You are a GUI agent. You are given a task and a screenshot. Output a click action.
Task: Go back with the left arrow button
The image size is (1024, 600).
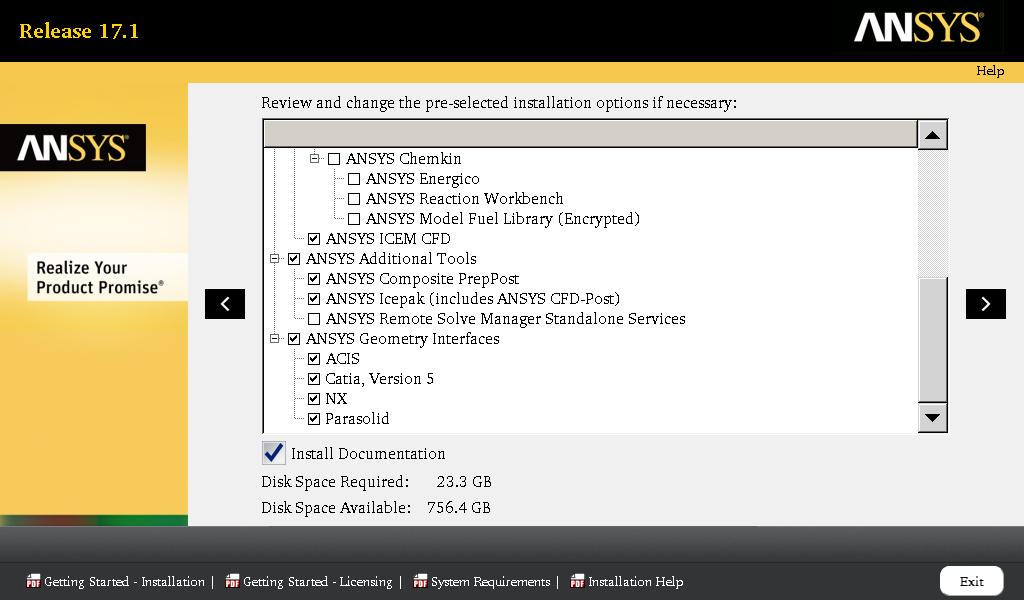[x=225, y=304]
